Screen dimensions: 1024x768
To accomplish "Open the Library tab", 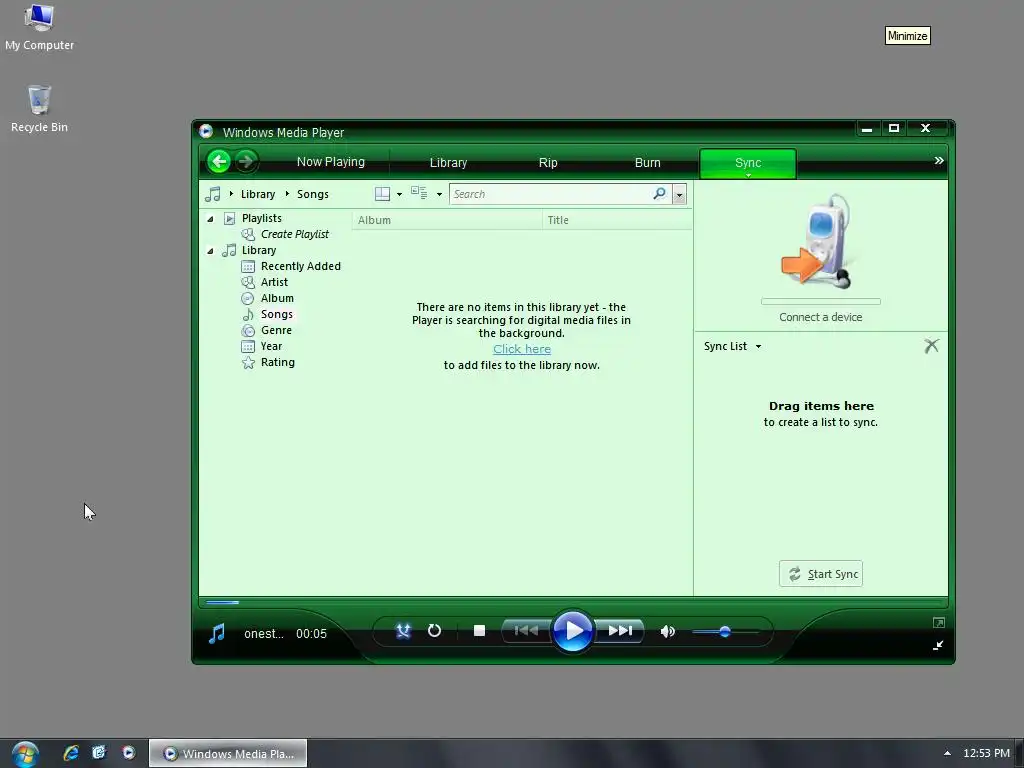I will tap(448, 163).
